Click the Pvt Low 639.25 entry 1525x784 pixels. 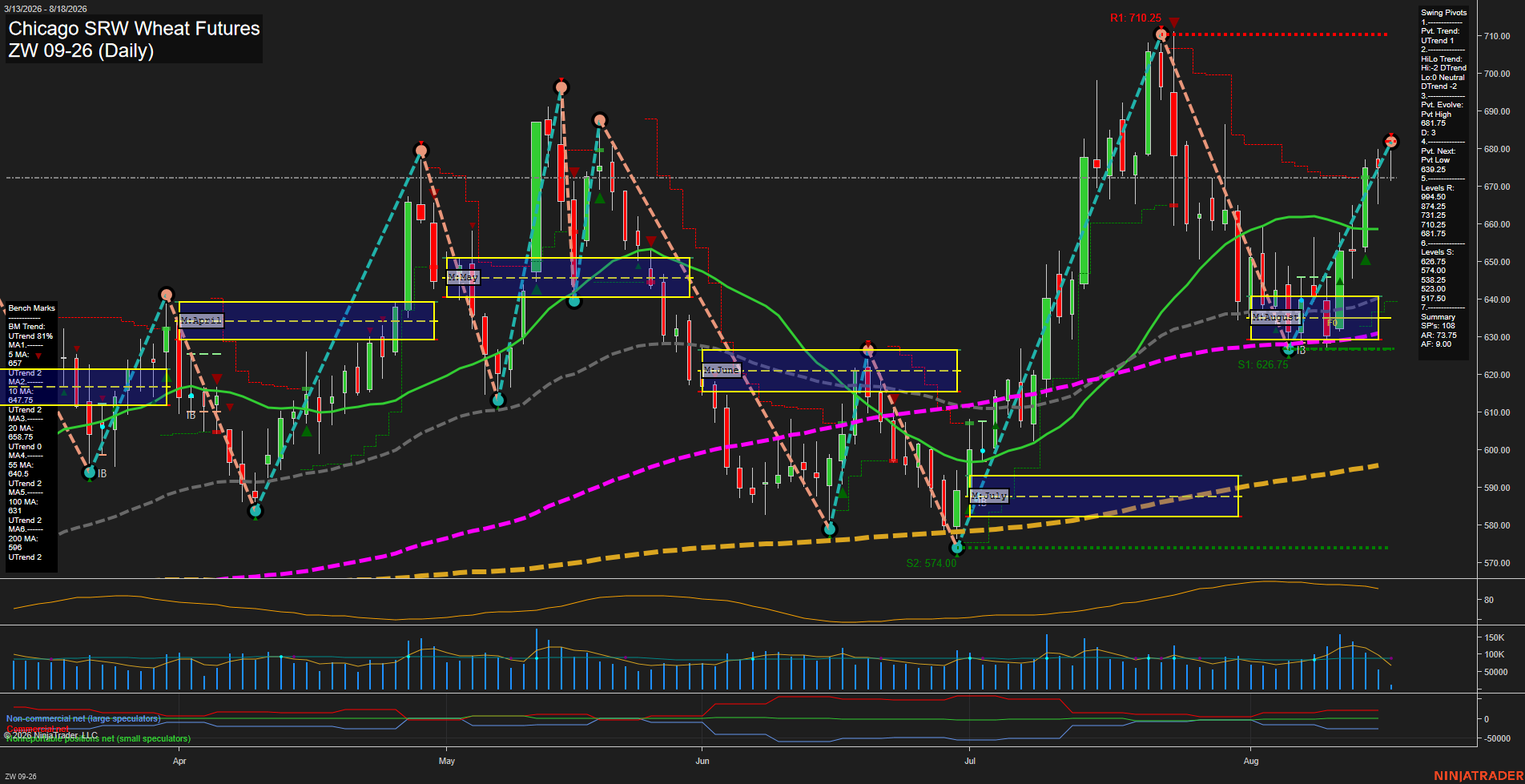(x=1434, y=165)
